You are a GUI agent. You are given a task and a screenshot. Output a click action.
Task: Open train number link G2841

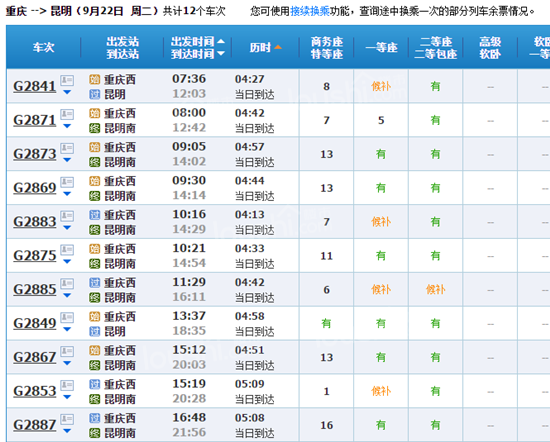(x=34, y=86)
